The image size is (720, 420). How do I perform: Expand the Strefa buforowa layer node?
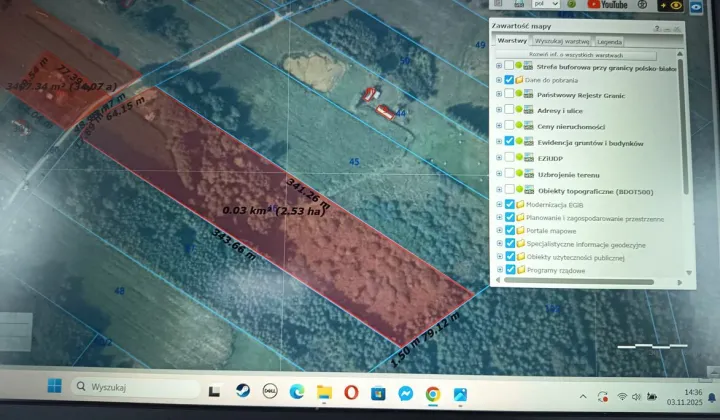point(499,66)
